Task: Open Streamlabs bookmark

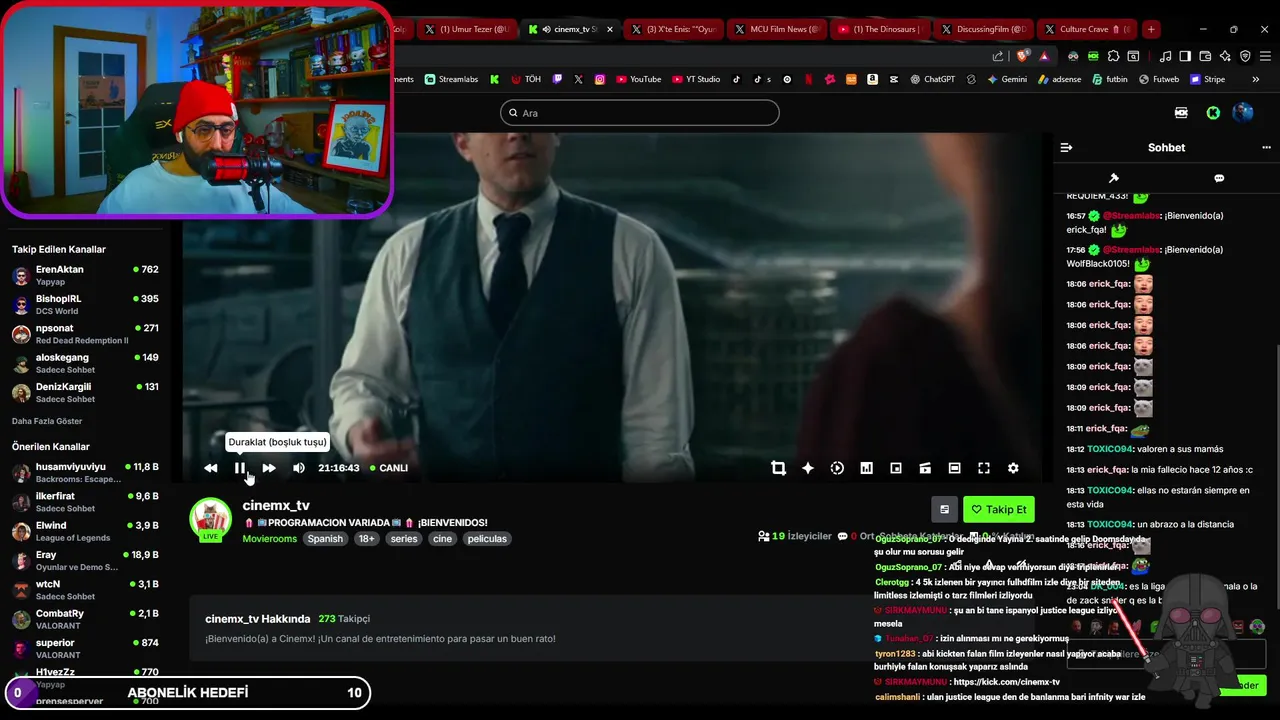Action: point(451,79)
